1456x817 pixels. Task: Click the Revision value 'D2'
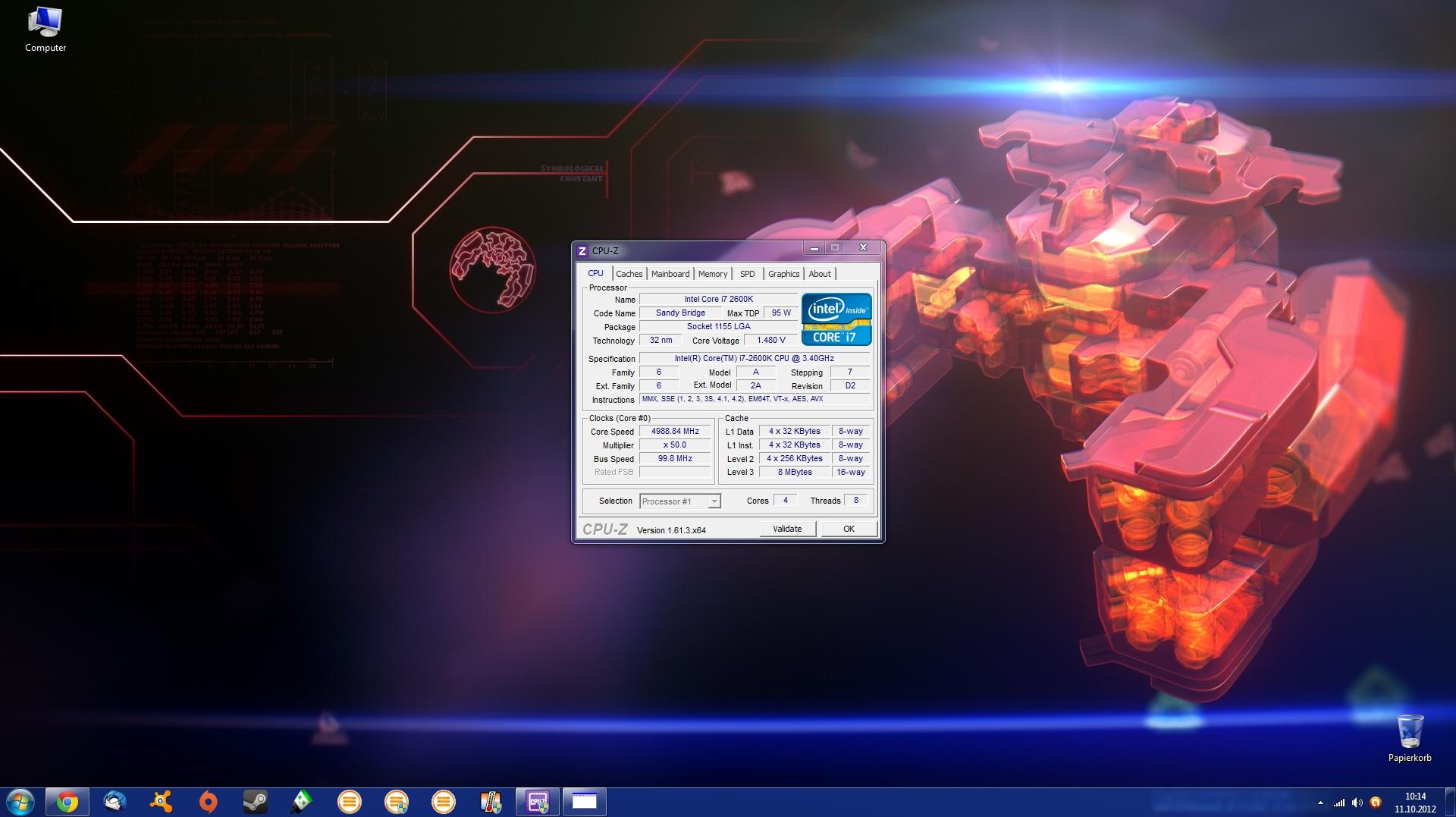849,386
